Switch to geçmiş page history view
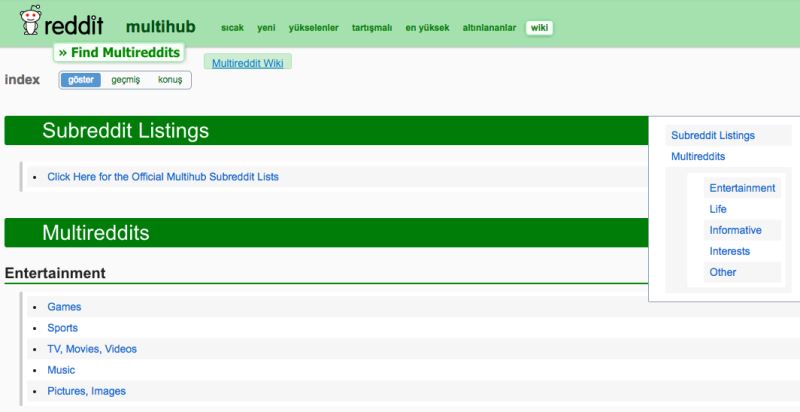The height and width of the screenshot is (412, 800). pos(125,80)
